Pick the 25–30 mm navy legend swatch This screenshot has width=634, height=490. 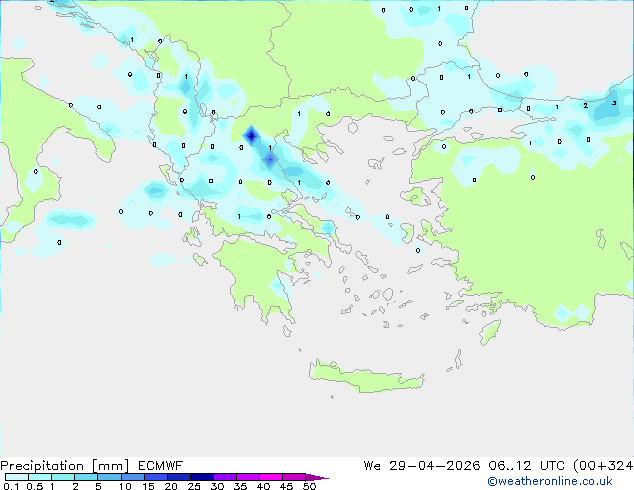pyautogui.click(x=202, y=477)
